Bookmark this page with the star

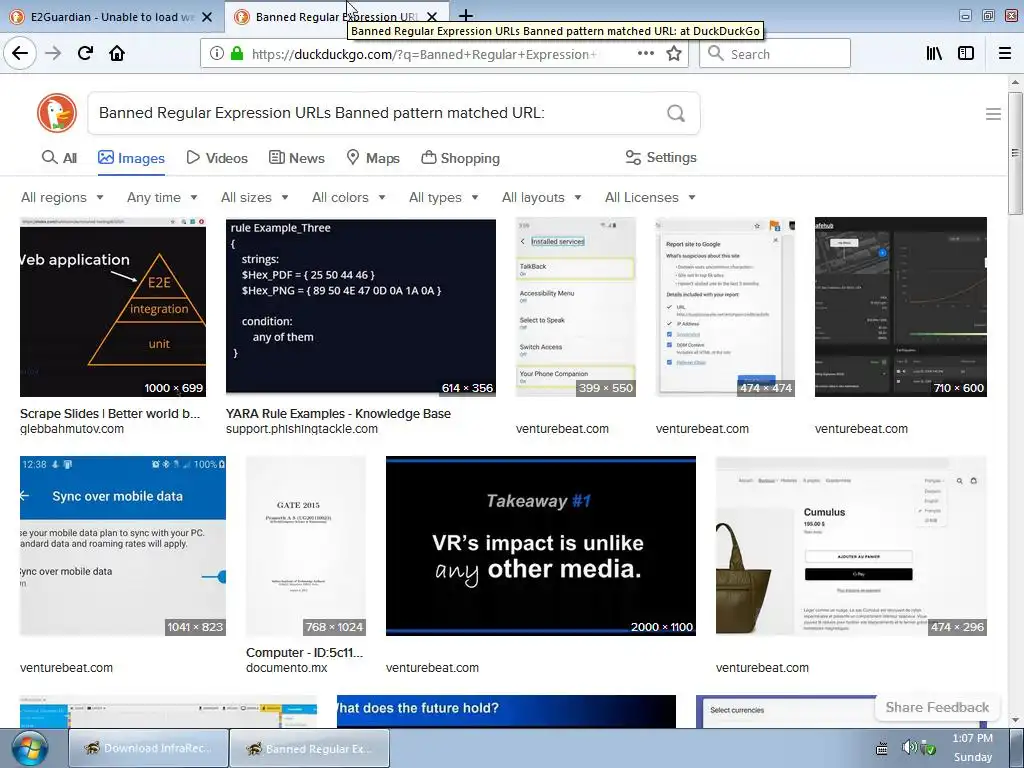point(674,54)
